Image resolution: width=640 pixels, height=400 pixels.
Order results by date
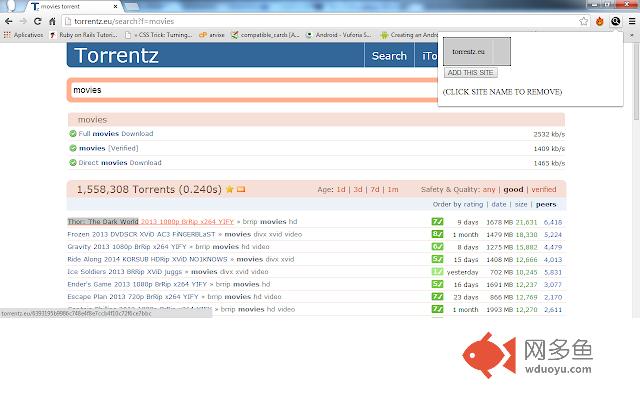(499, 204)
